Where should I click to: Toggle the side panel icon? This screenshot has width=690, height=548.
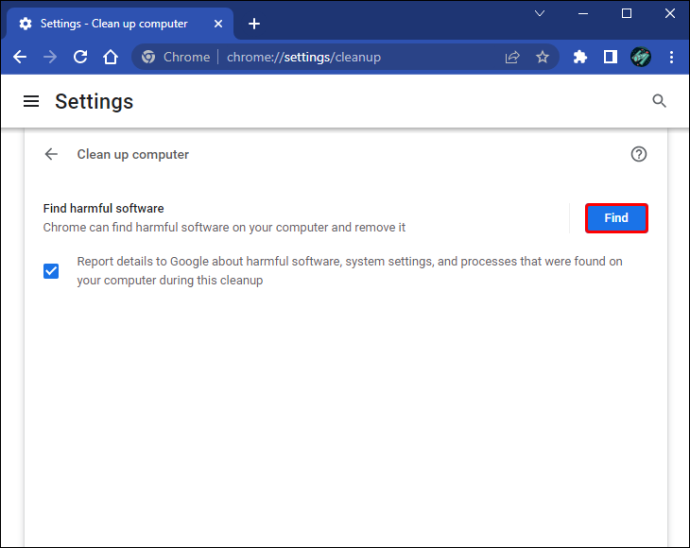click(610, 57)
